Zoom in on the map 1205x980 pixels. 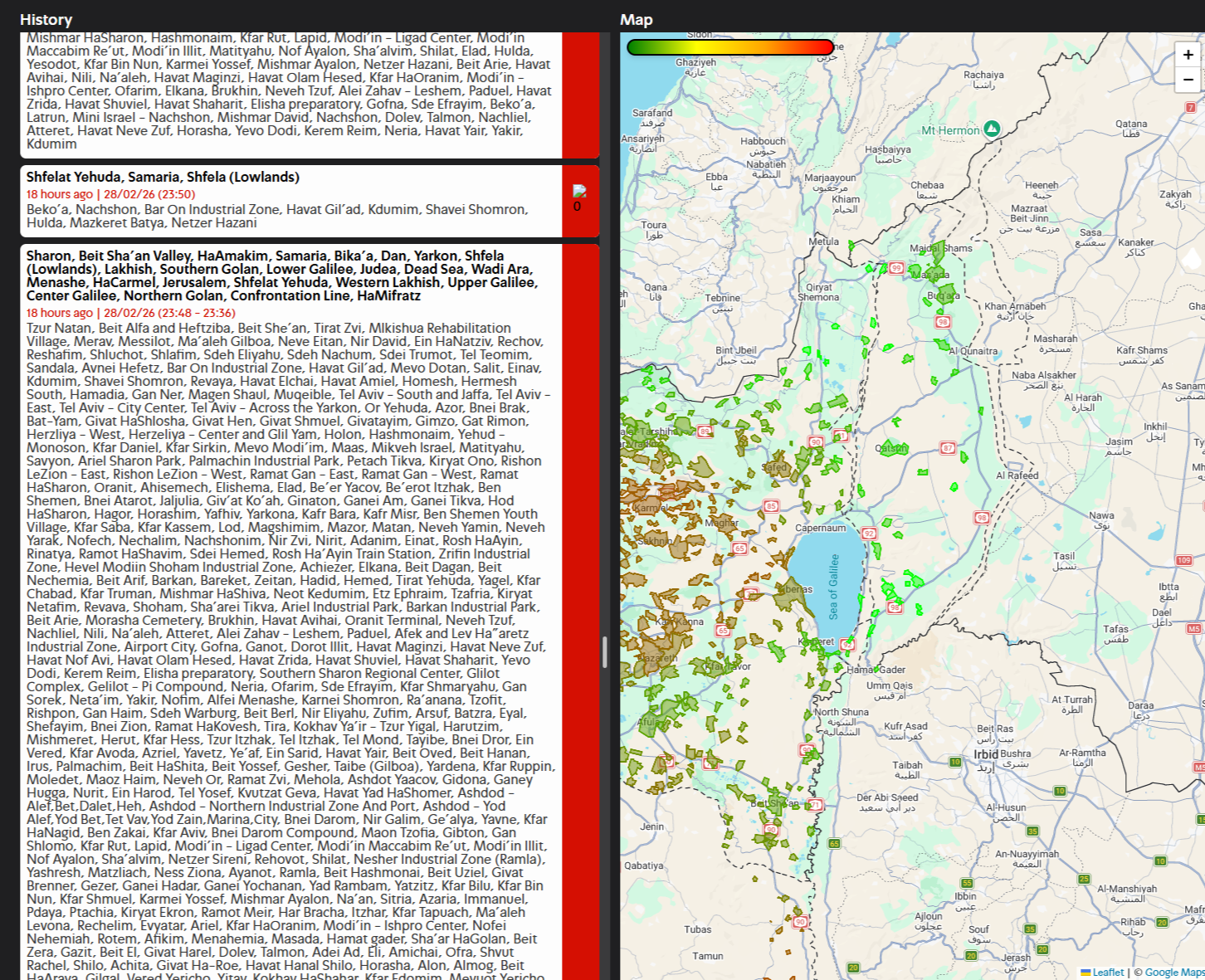point(1188,55)
